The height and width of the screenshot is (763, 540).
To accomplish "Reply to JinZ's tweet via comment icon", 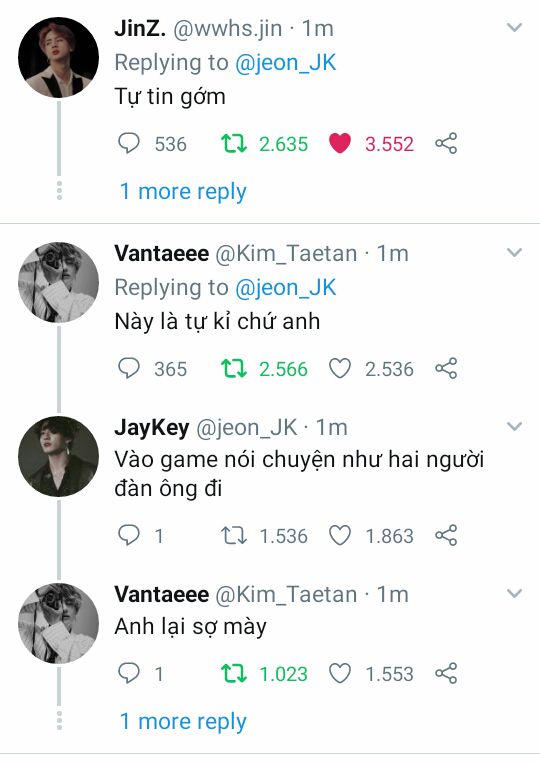I will coord(129,144).
